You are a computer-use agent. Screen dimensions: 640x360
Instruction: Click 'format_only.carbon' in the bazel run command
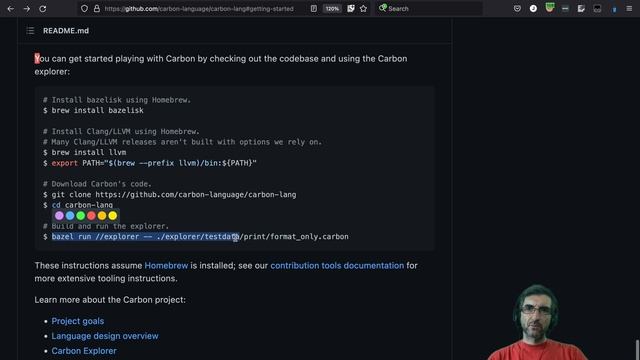(309, 237)
